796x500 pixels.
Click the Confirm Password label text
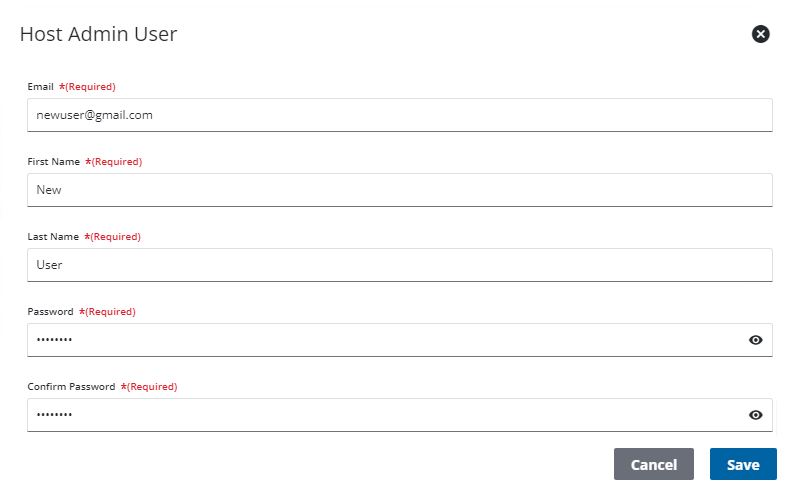[x=71, y=387]
